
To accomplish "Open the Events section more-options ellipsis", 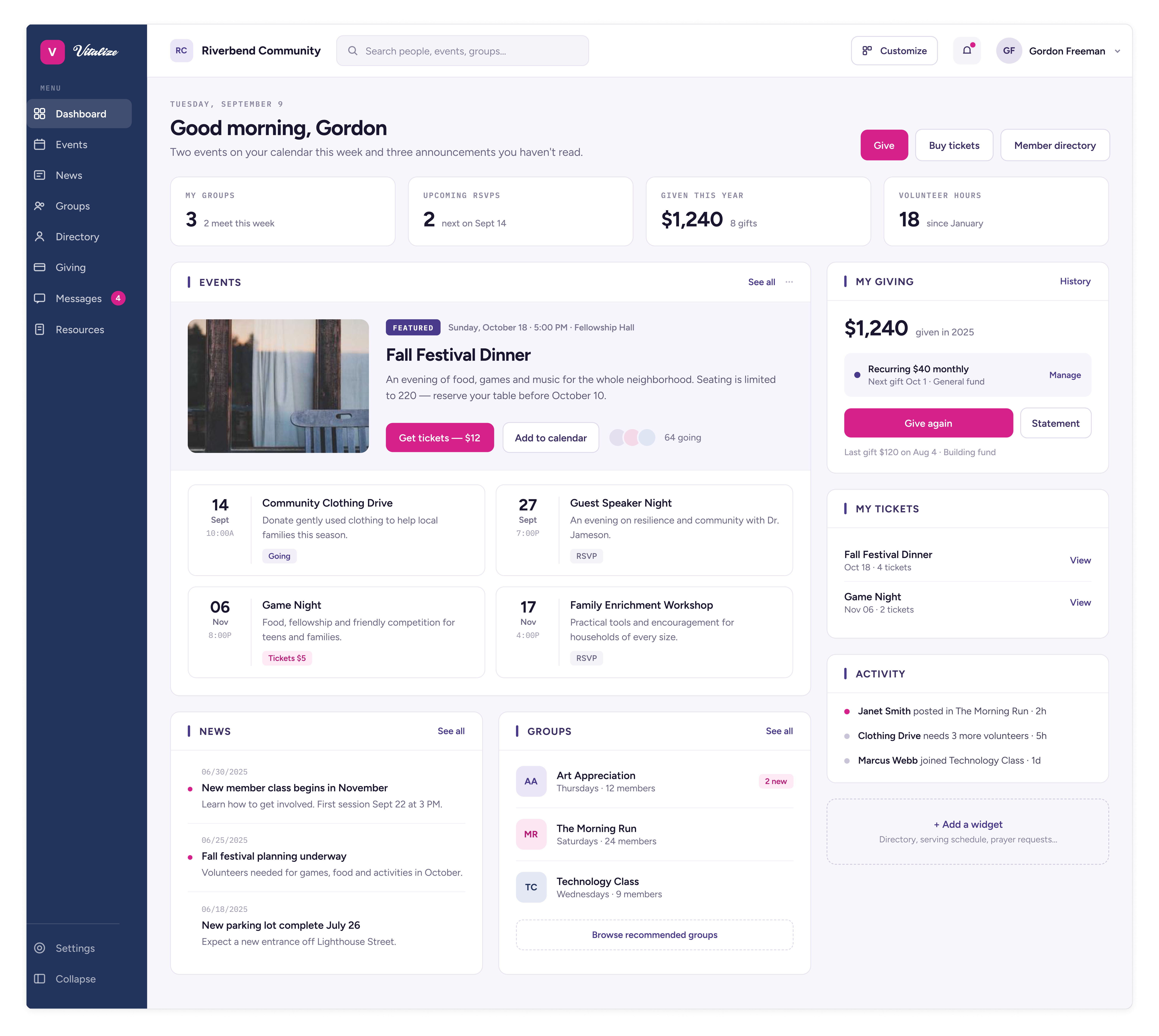I will coord(789,282).
